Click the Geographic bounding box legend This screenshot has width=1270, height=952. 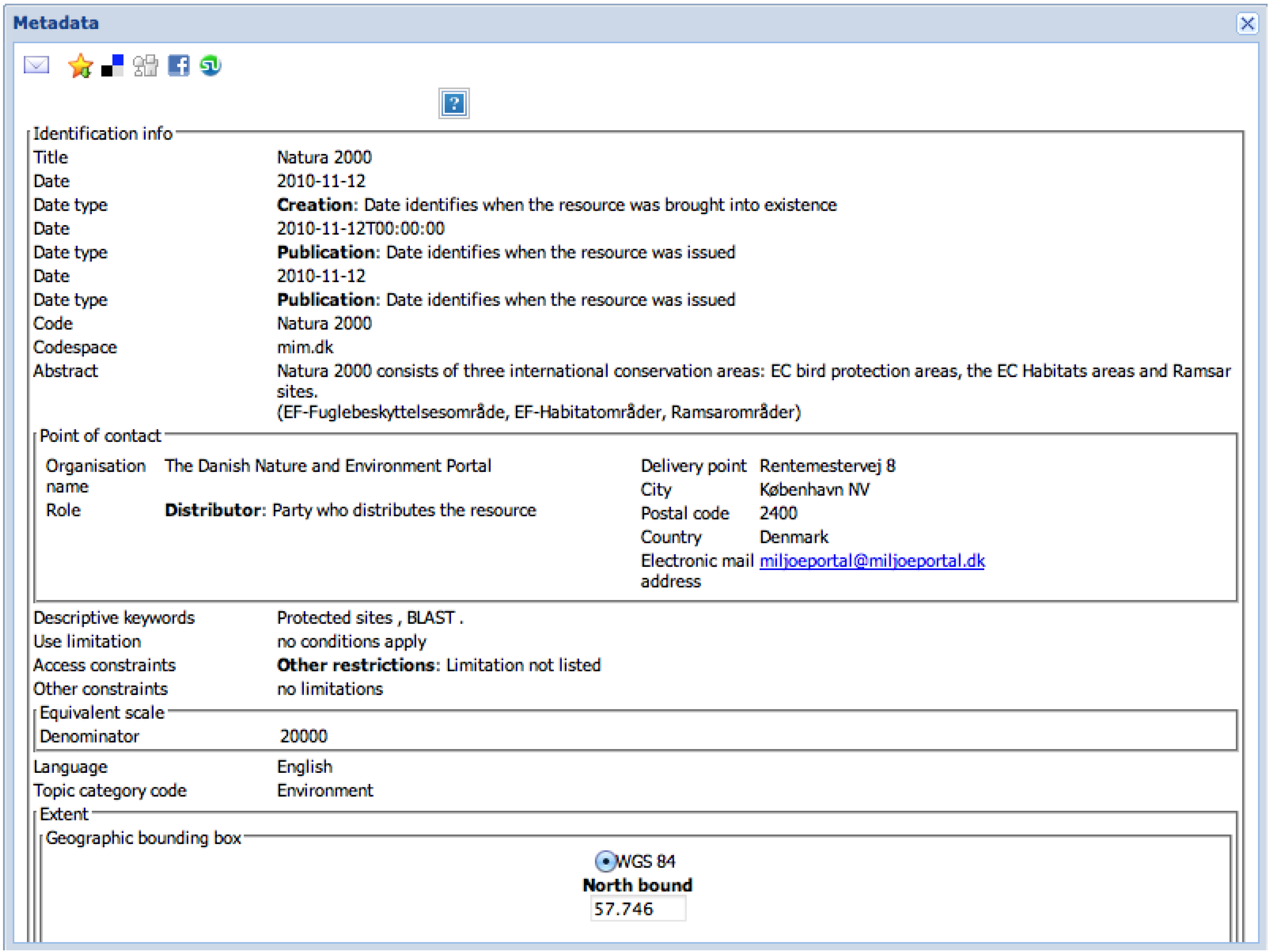click(143, 838)
